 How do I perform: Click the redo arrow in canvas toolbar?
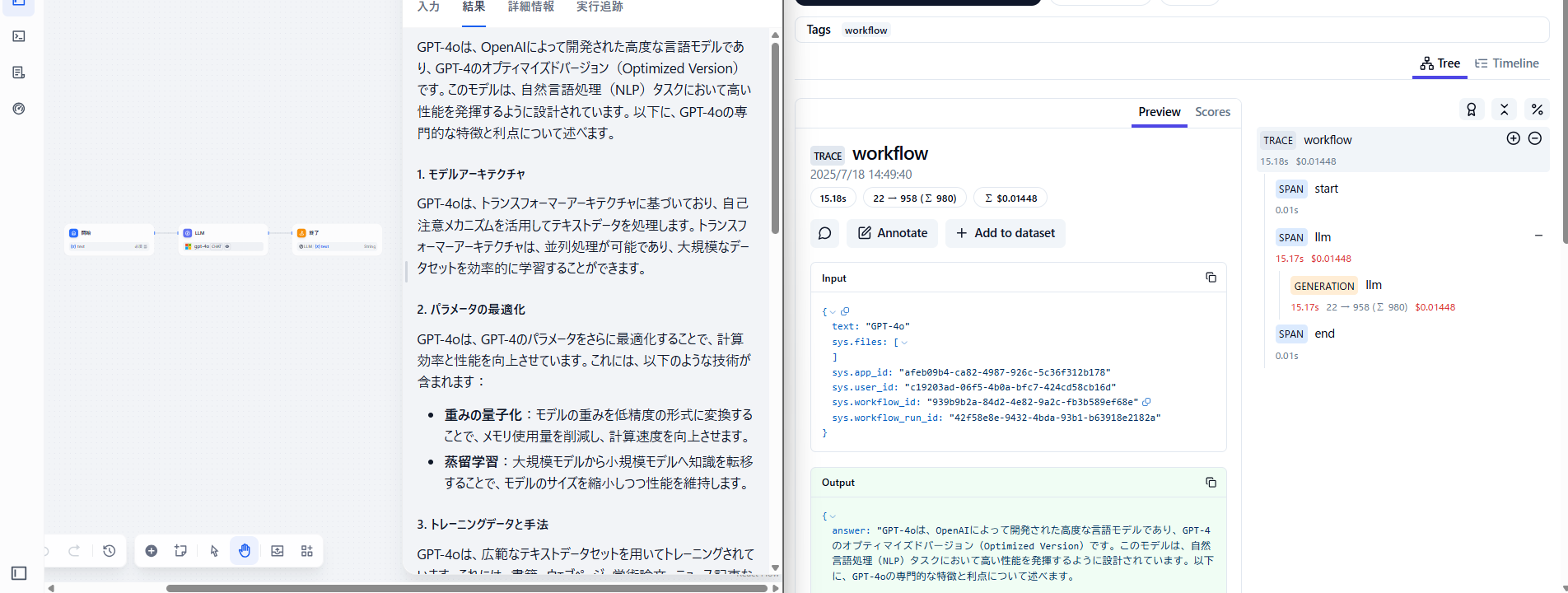[74, 551]
